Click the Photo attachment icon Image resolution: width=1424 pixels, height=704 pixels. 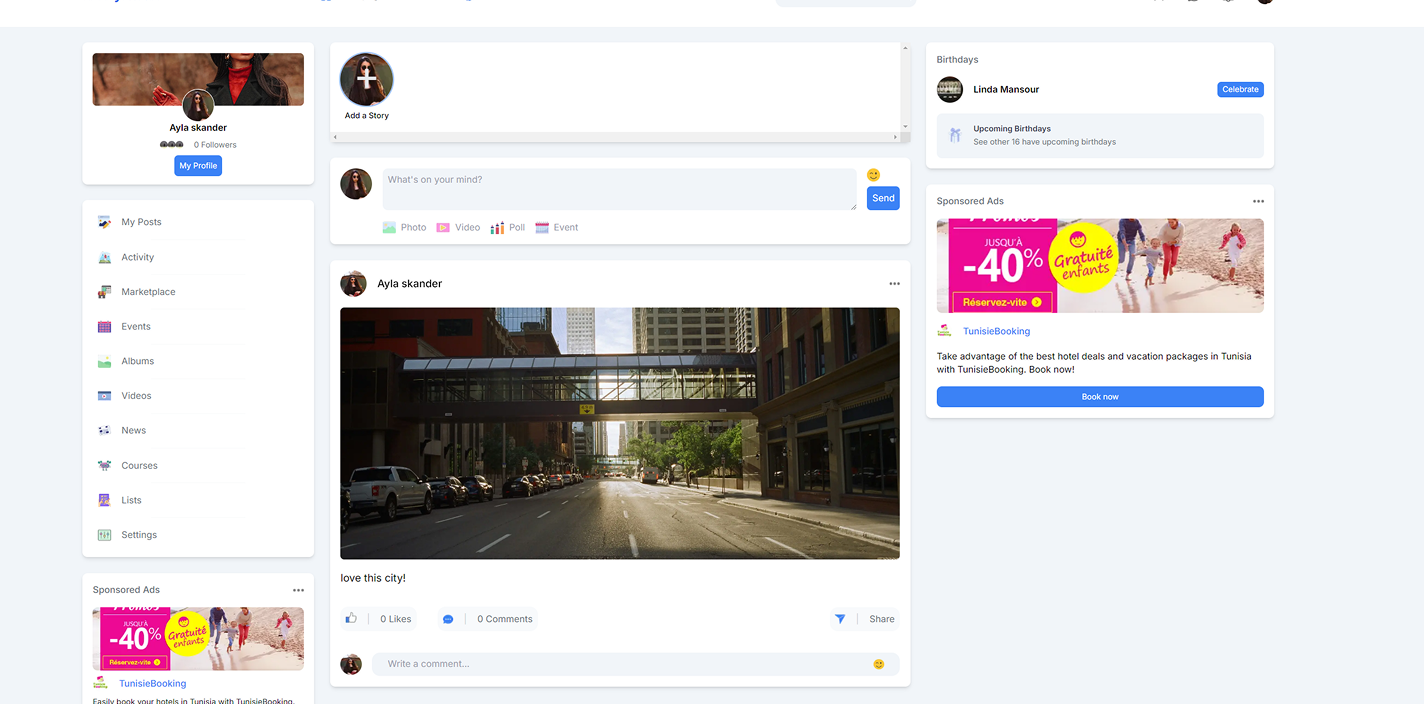coord(390,228)
